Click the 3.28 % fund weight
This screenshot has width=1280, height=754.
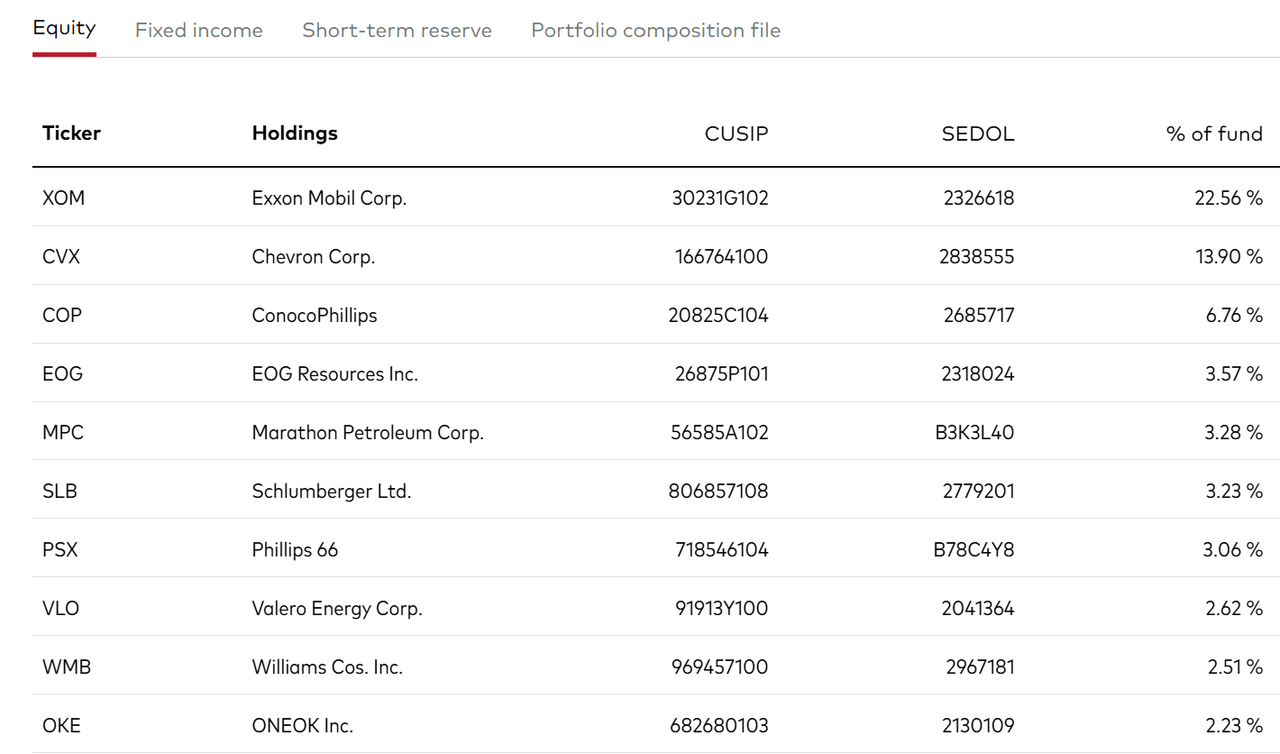click(1235, 433)
